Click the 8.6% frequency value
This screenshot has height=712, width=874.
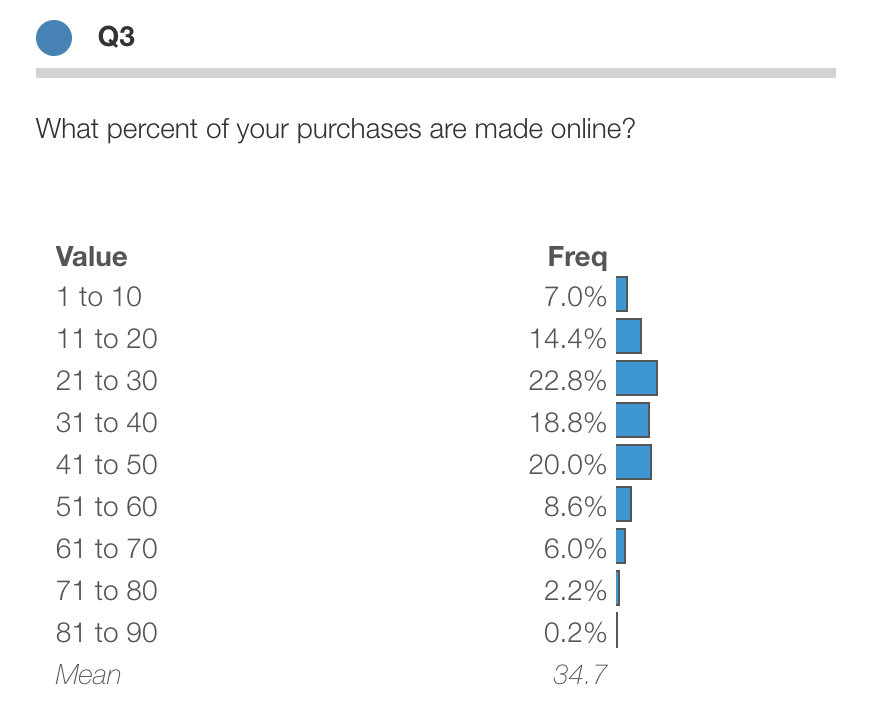coord(575,507)
